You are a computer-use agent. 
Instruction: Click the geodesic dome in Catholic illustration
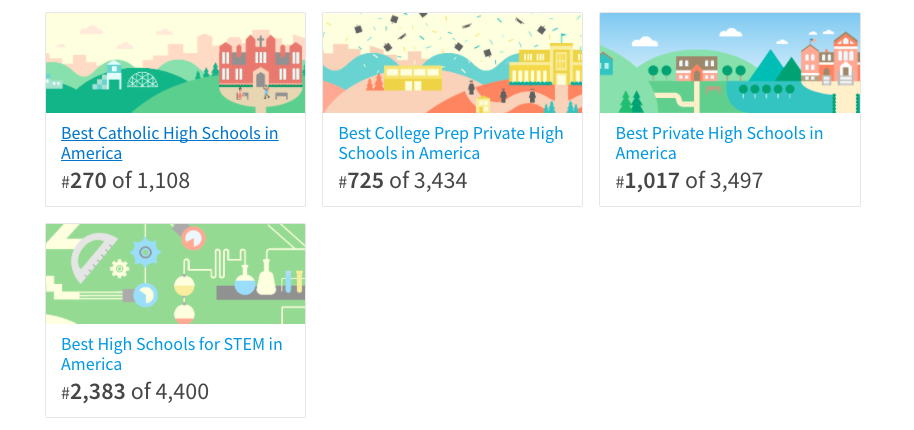142,80
